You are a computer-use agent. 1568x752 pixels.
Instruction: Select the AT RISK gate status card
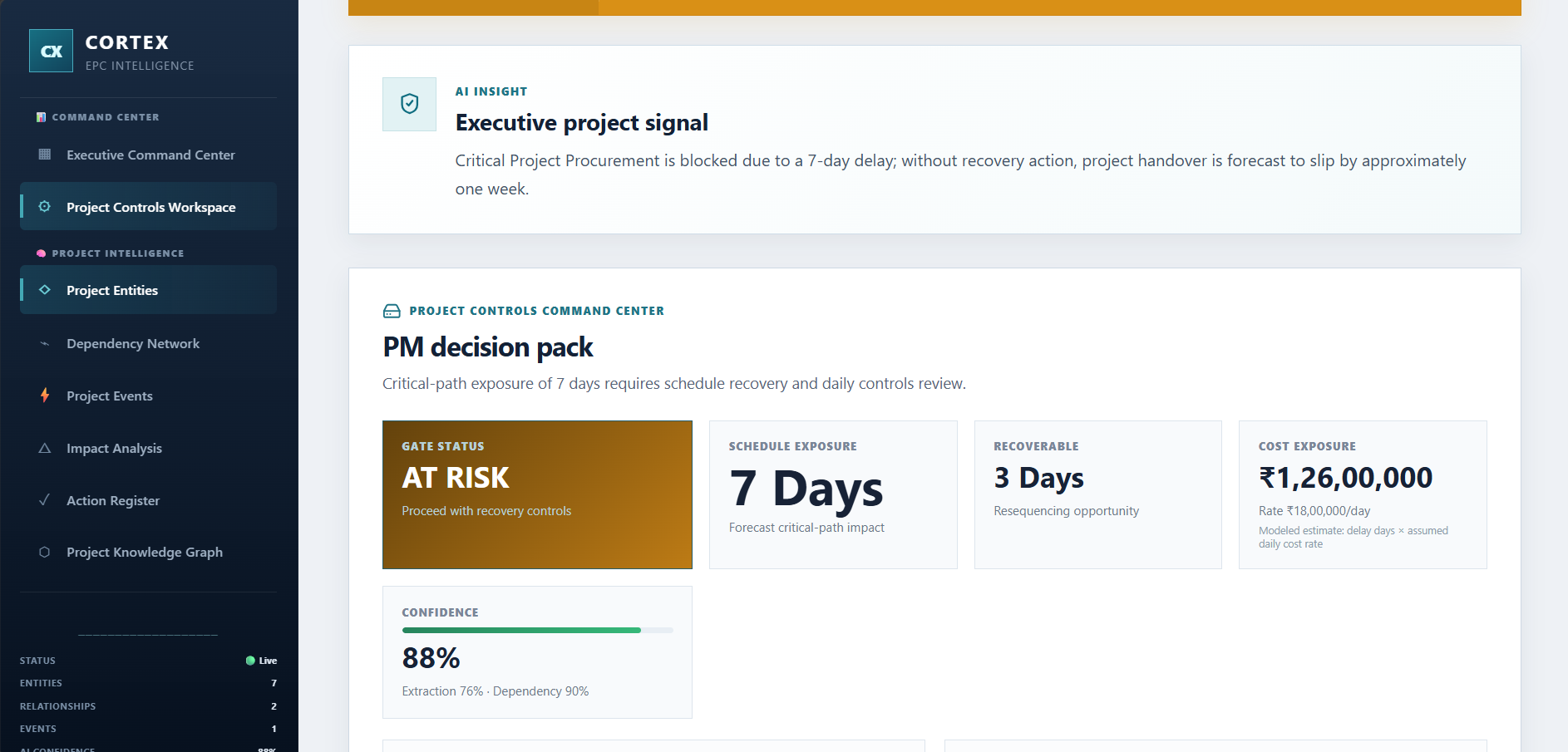537,494
